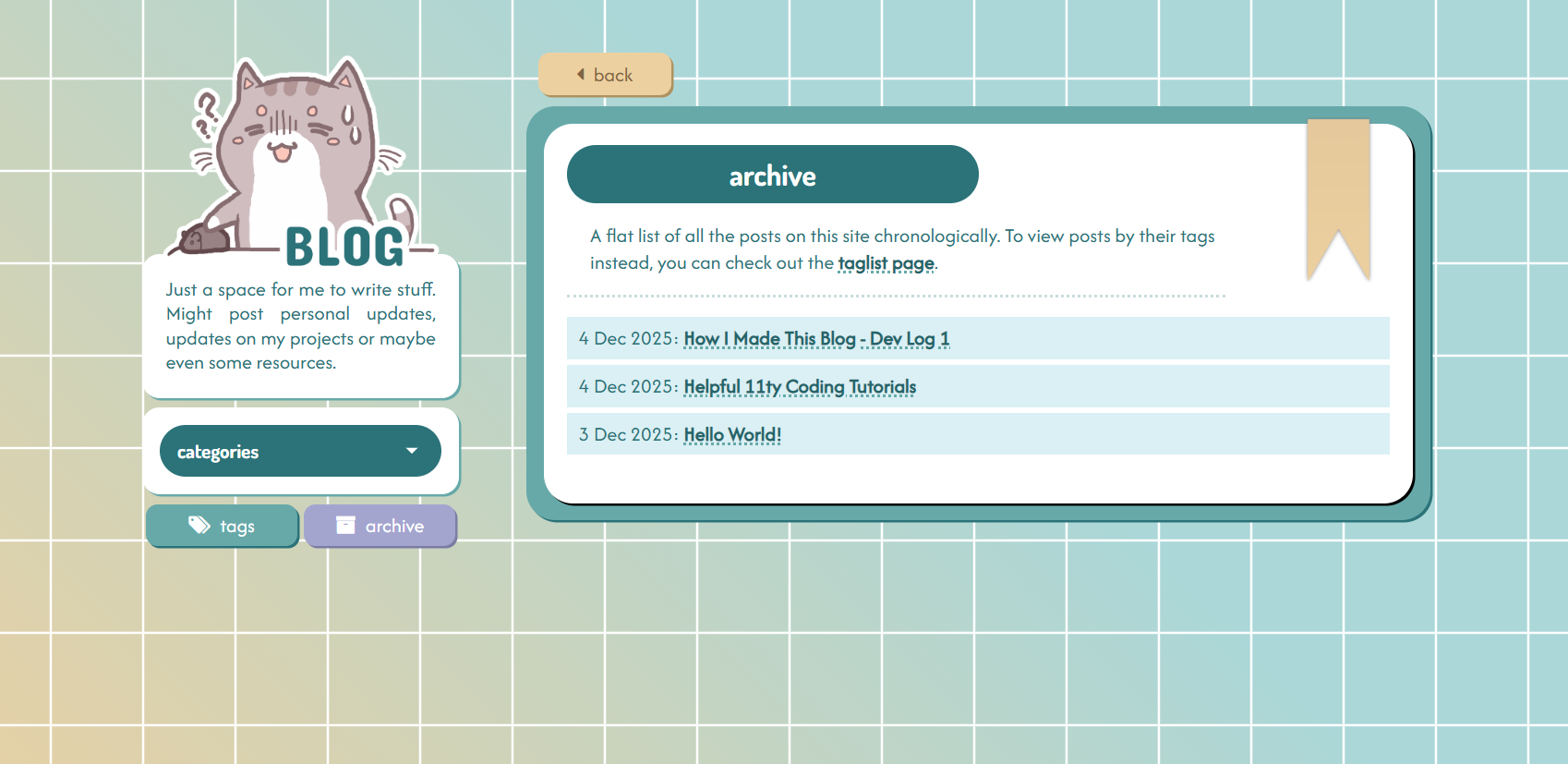Screen dimensions: 1568x764
Task: Open 'Helpful 11ty Coding Tutorials' post
Action: pos(800,387)
